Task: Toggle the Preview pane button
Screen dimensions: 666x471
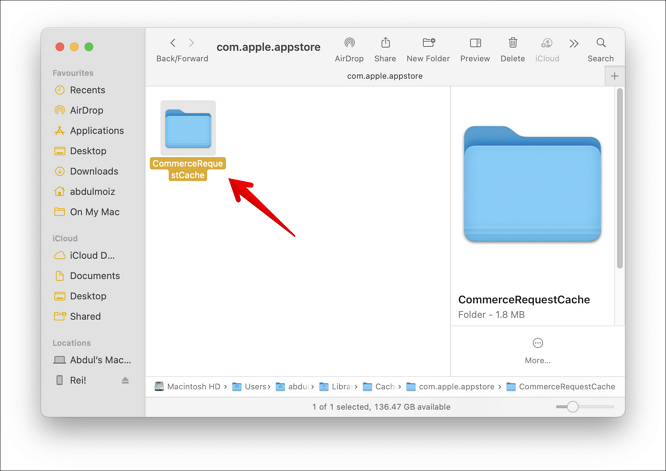Action: (x=475, y=44)
